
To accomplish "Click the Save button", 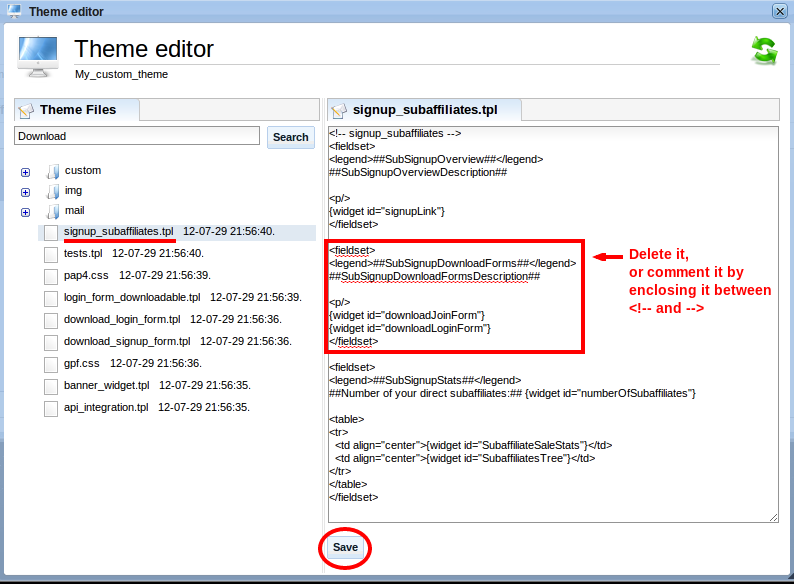I will point(345,548).
